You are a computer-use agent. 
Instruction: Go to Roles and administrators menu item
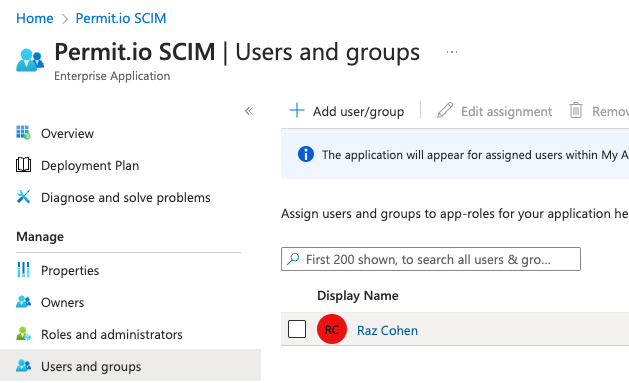click(x=112, y=334)
